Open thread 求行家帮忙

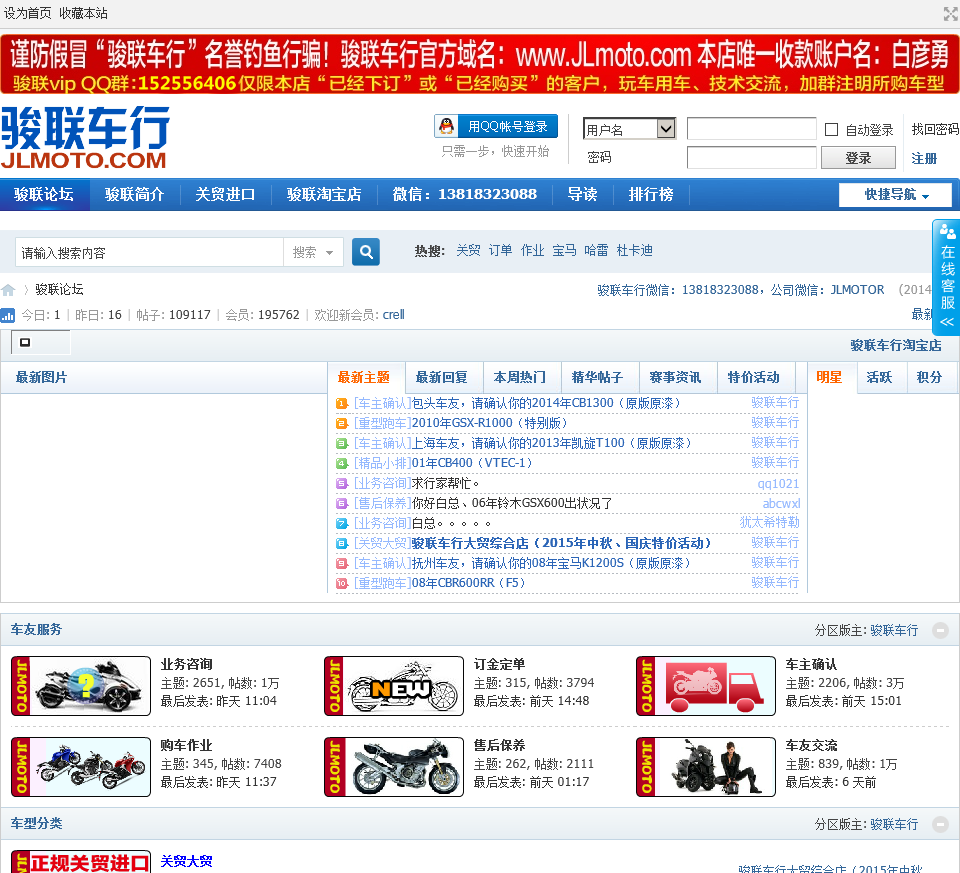(x=445, y=483)
